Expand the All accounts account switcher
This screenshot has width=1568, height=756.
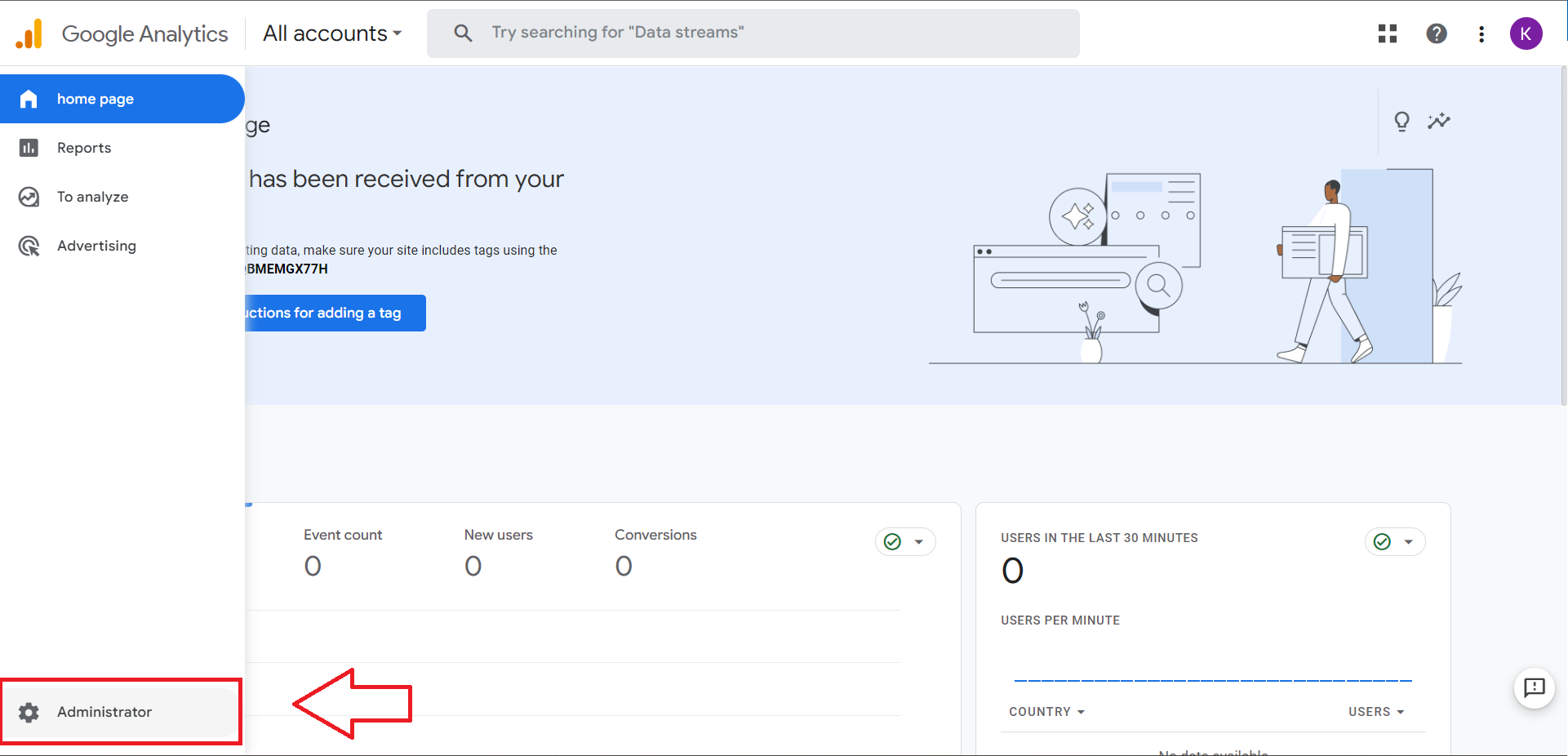tap(331, 33)
